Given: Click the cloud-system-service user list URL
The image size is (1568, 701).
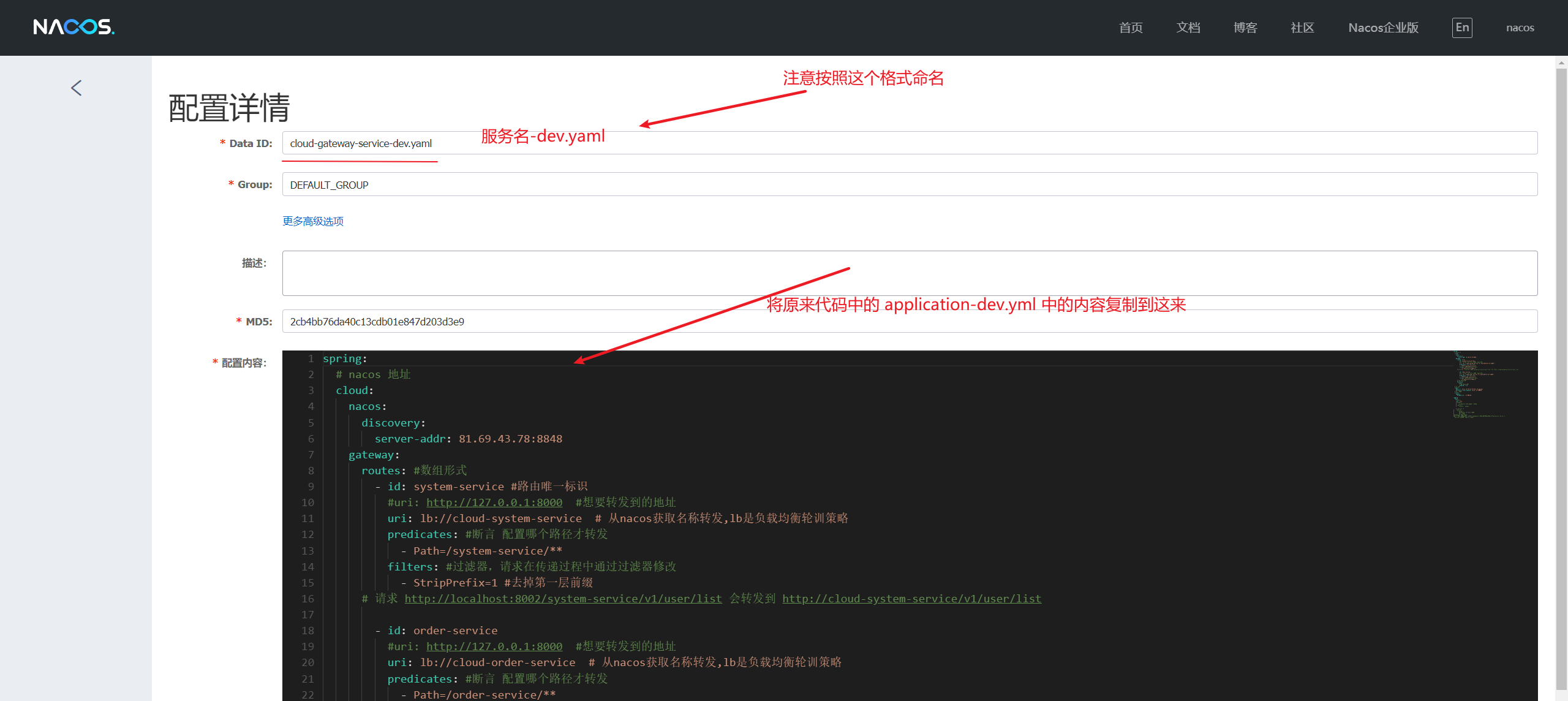Looking at the screenshot, I should coord(911,599).
